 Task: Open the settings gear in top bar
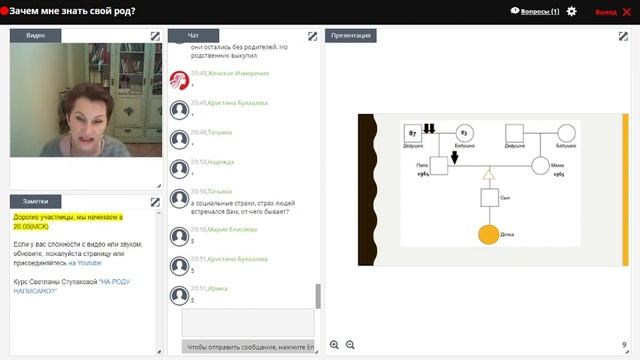[571, 11]
